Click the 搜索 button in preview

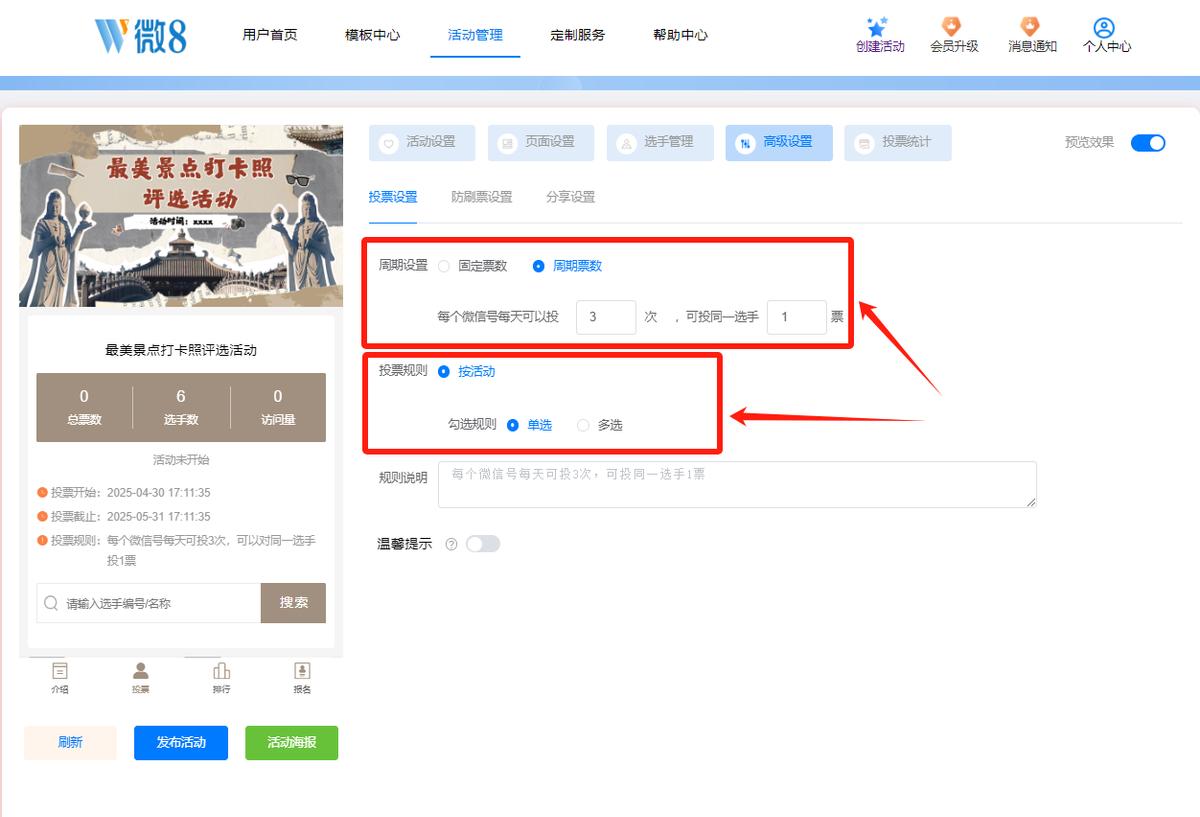293,603
